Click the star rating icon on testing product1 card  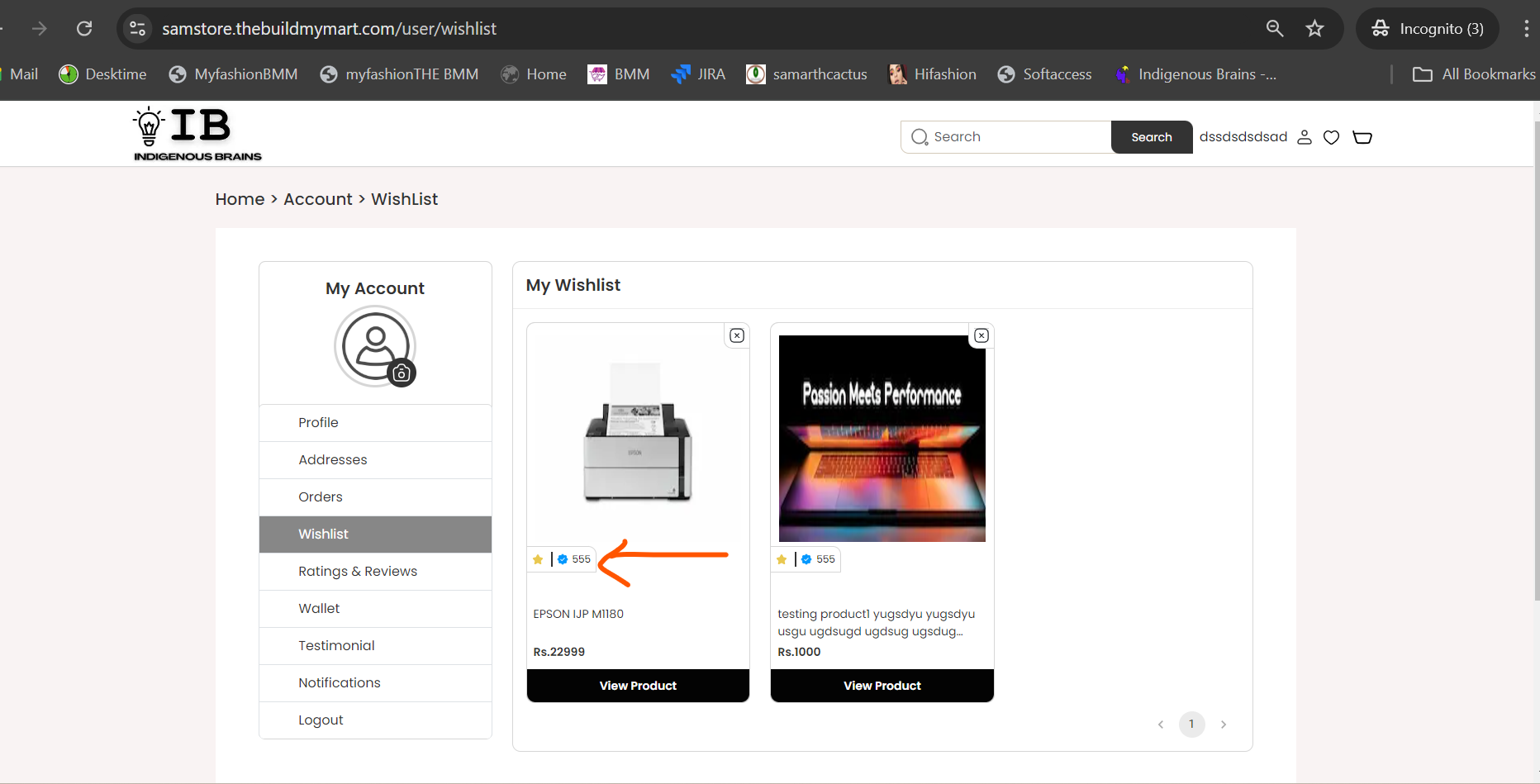[782, 559]
